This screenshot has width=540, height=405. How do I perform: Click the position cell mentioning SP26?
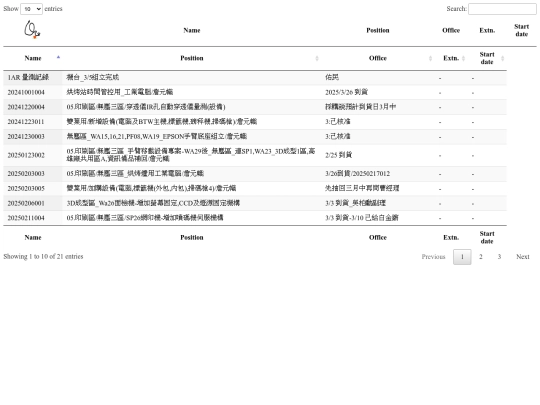coord(192,218)
